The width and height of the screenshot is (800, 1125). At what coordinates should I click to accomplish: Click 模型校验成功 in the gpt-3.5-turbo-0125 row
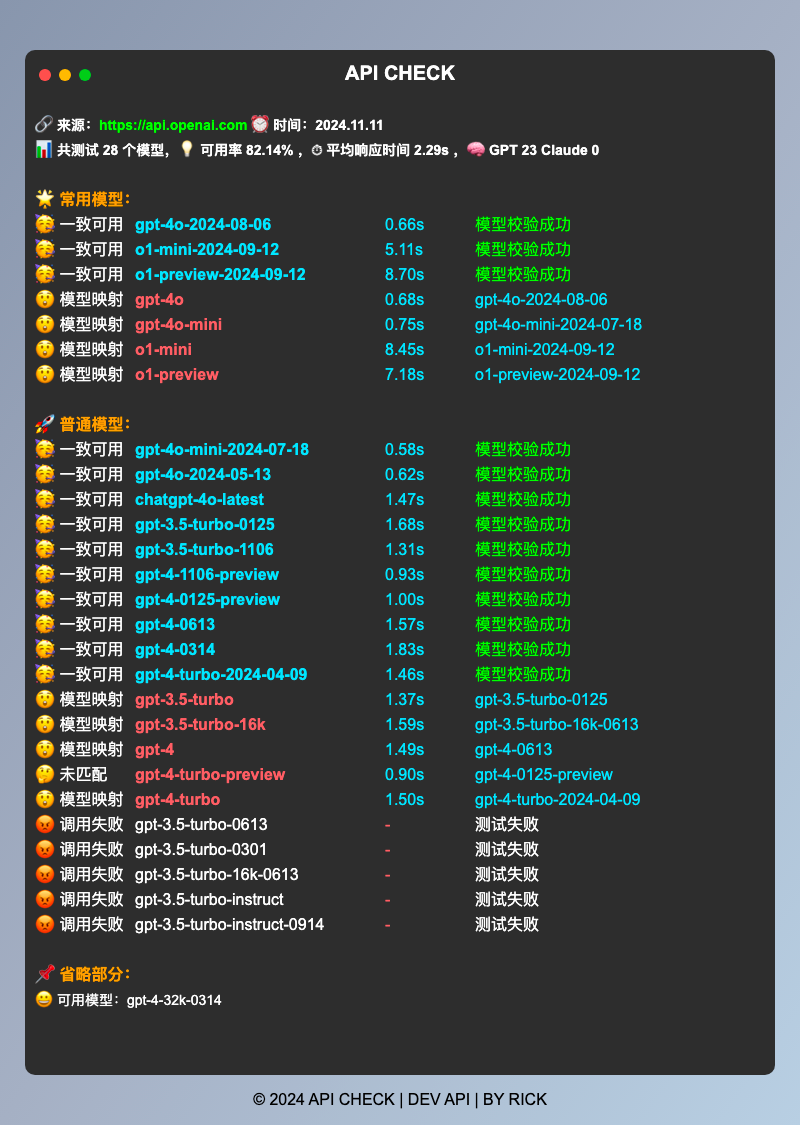pos(523,524)
